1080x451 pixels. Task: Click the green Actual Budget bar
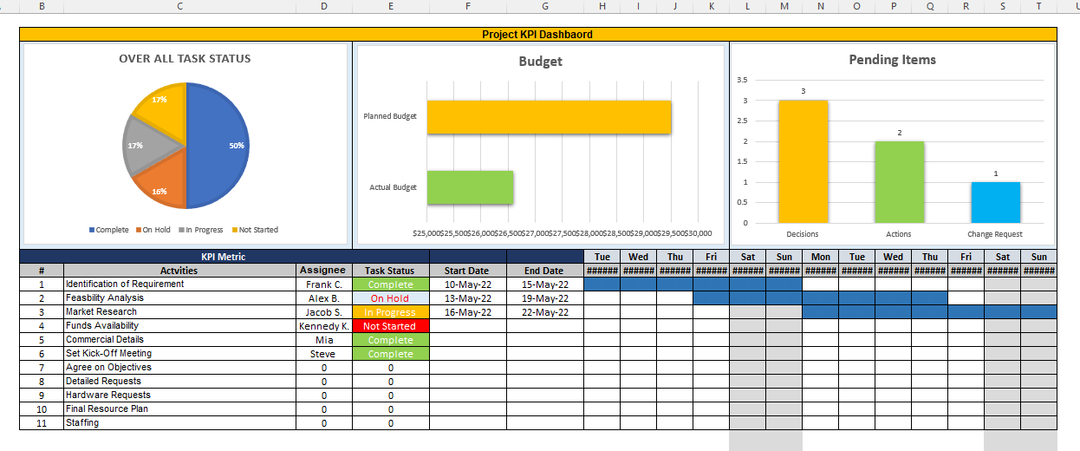pos(470,187)
